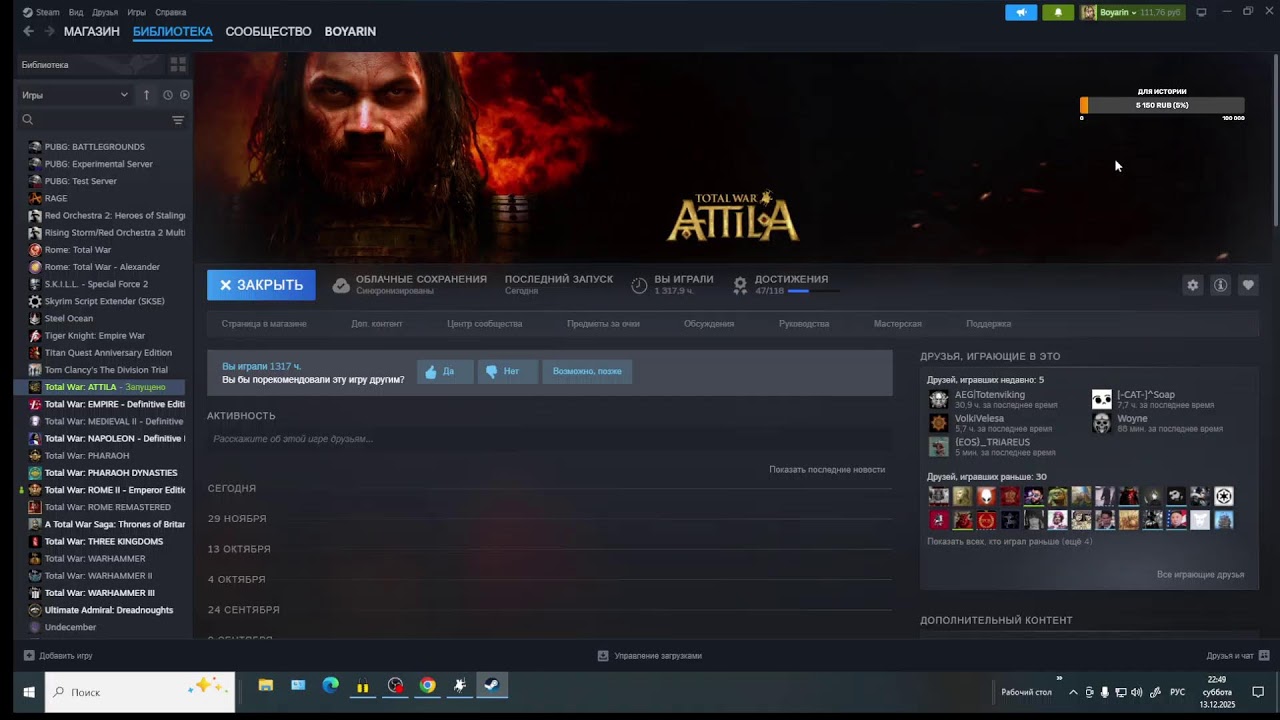Open friend [-CAT-]^Soap avatar

pyautogui.click(x=1101, y=399)
